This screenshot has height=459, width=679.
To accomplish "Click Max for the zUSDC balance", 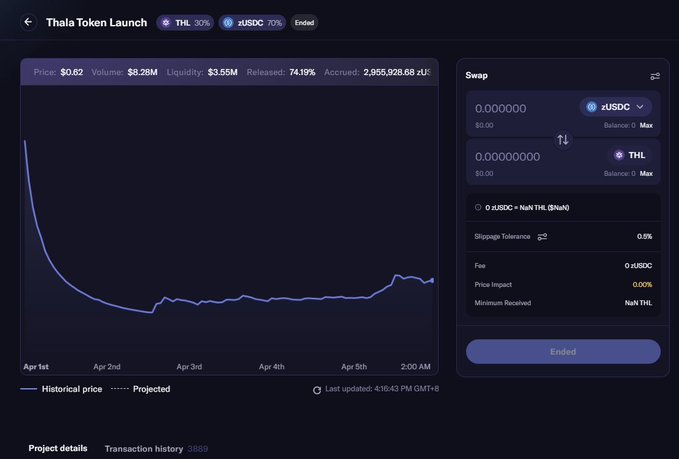I will (646, 125).
